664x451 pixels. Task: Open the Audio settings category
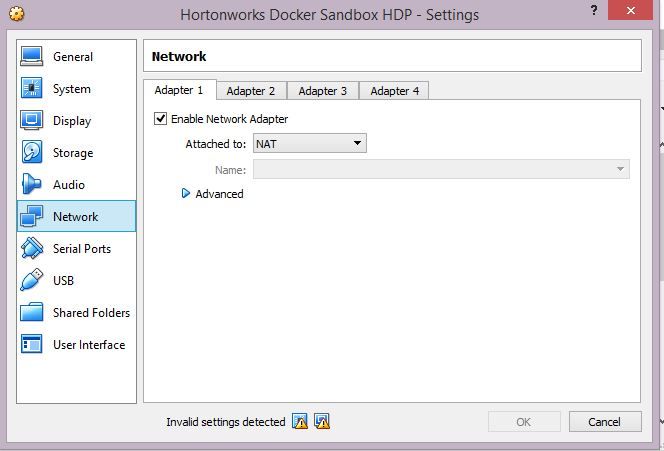(76, 185)
